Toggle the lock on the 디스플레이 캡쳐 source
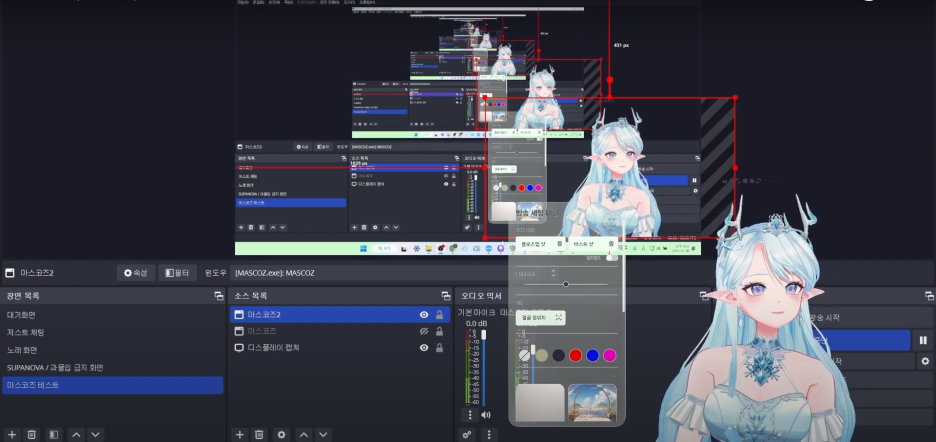 [x=439, y=348]
